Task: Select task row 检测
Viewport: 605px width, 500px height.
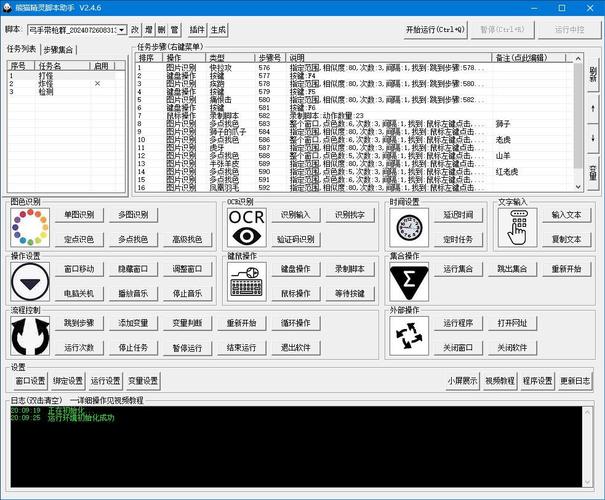Action: click(62, 91)
